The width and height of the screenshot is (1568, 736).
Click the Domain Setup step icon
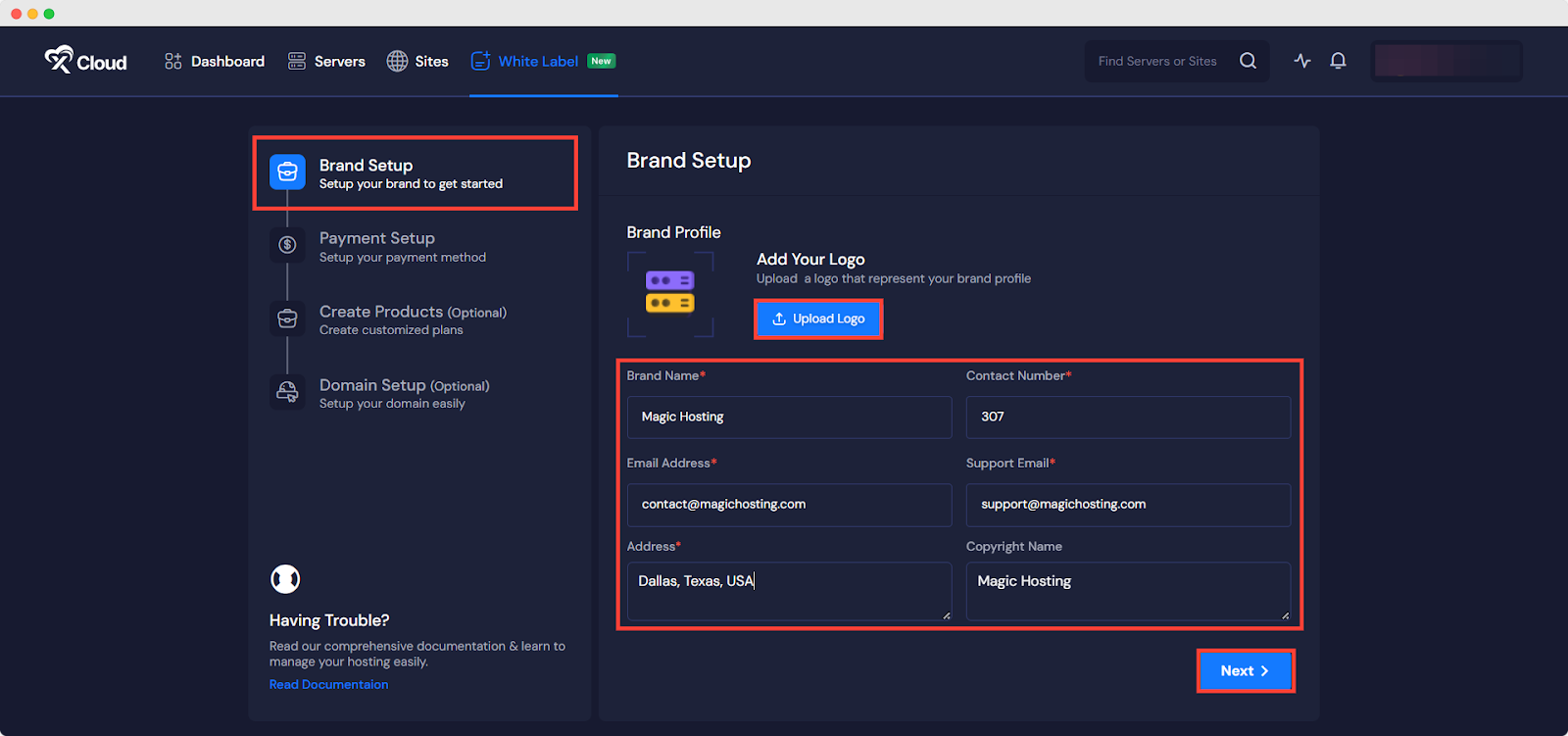tap(287, 392)
